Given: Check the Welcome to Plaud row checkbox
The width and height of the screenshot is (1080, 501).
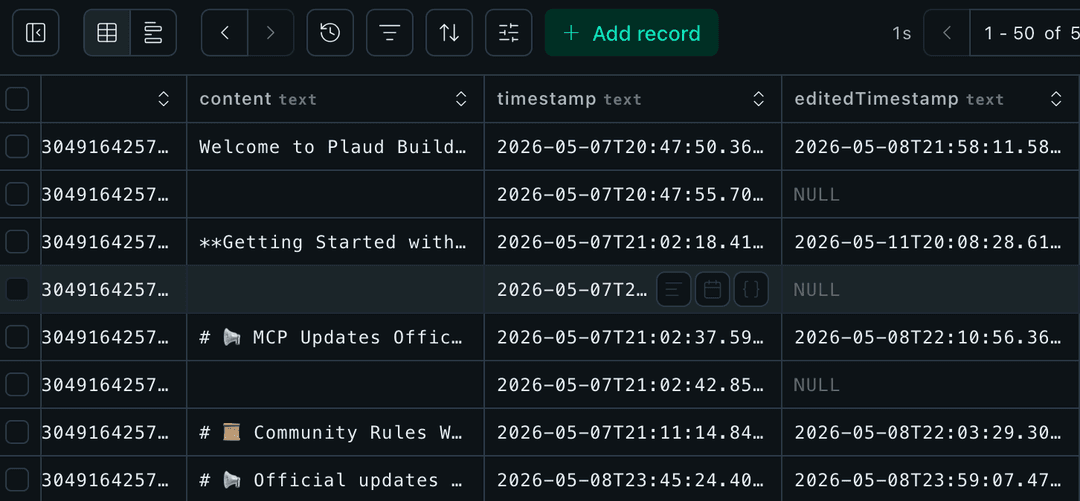Looking at the screenshot, I should click(17, 147).
